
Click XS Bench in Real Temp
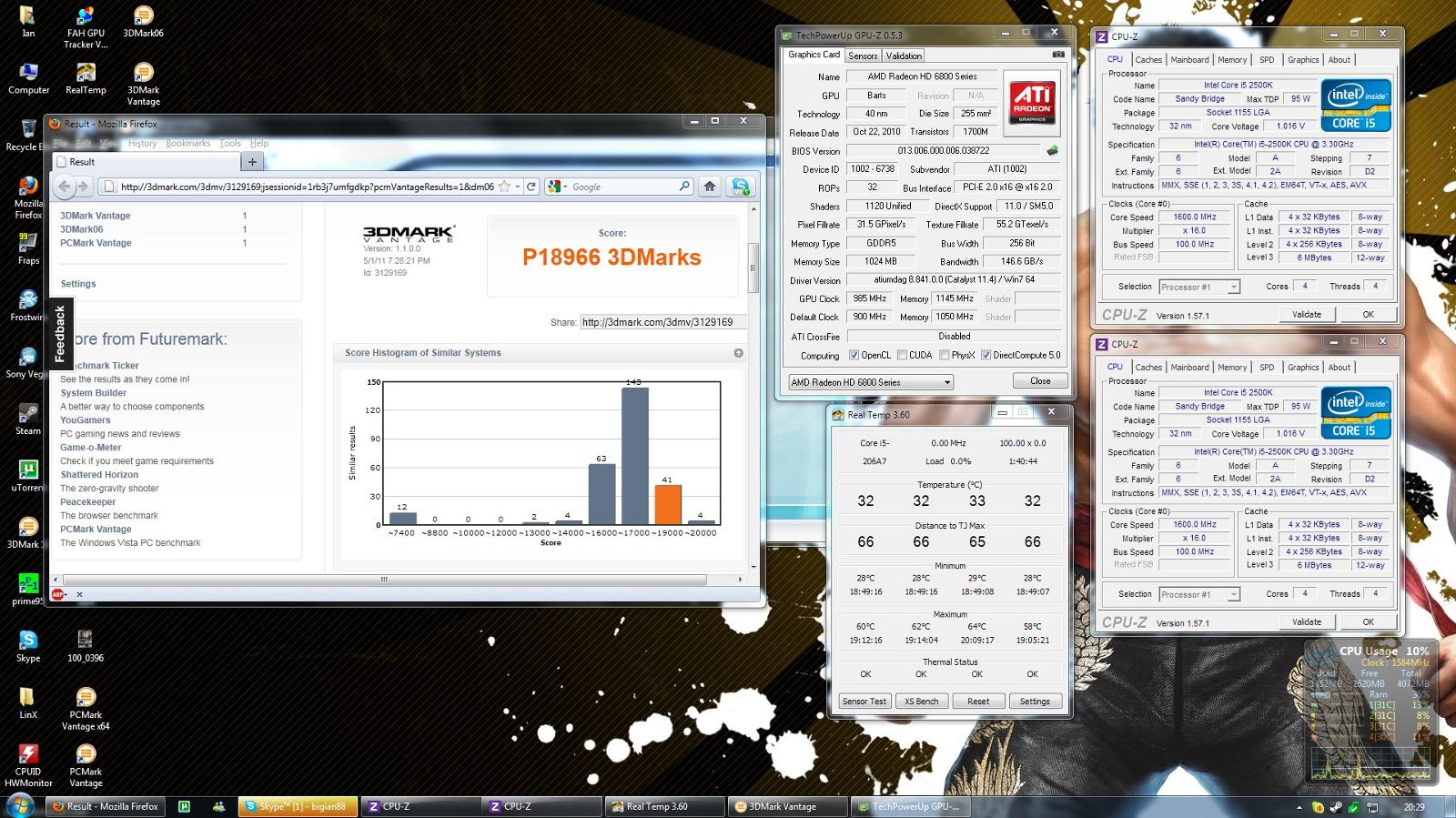[x=921, y=702]
